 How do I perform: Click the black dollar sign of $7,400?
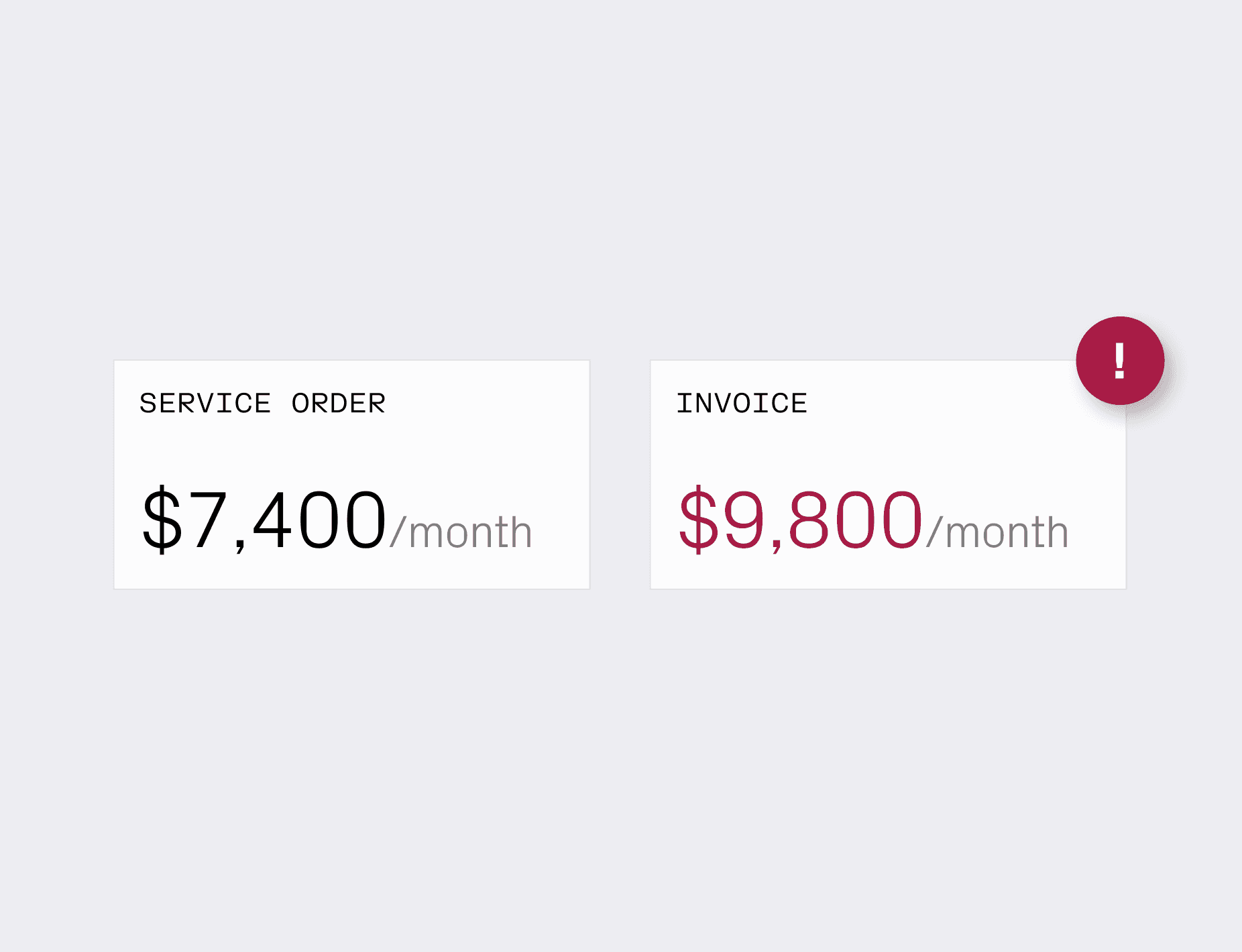tap(162, 520)
